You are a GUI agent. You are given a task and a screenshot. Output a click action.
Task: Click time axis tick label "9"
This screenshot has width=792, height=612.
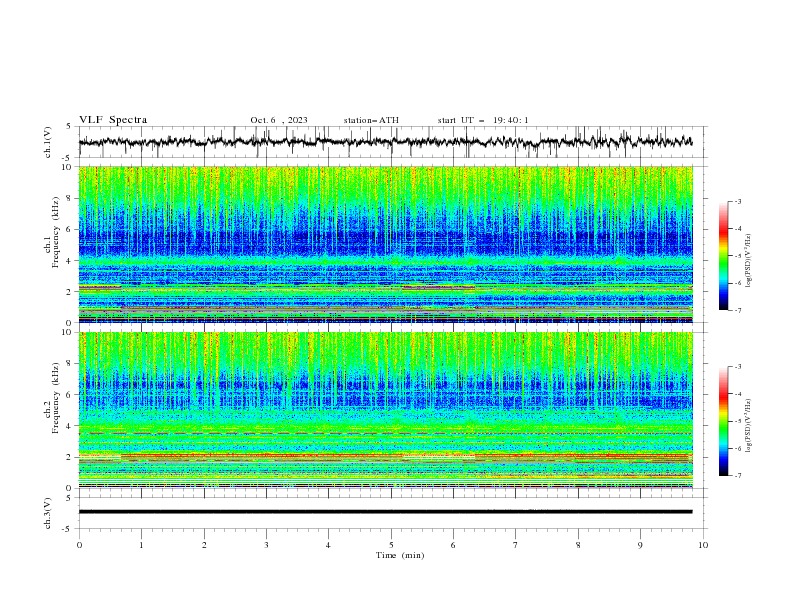640,545
